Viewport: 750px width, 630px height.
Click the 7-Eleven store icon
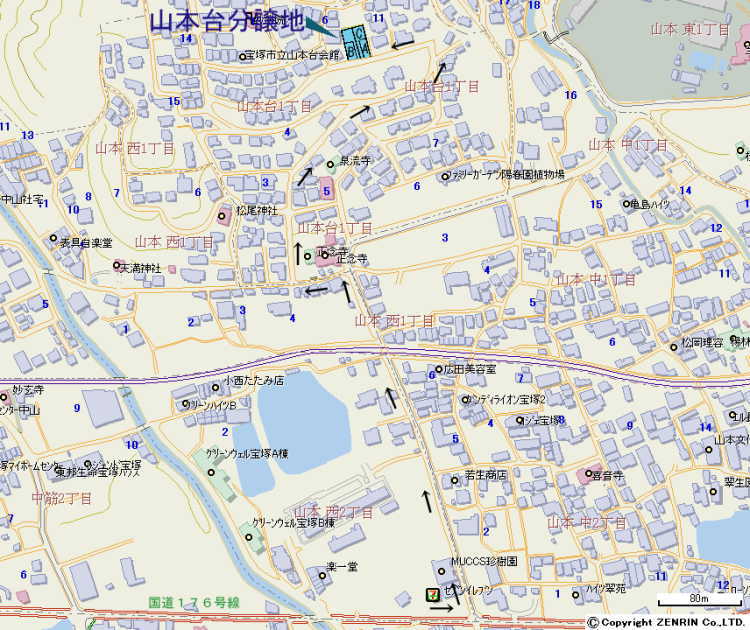click(x=432, y=594)
